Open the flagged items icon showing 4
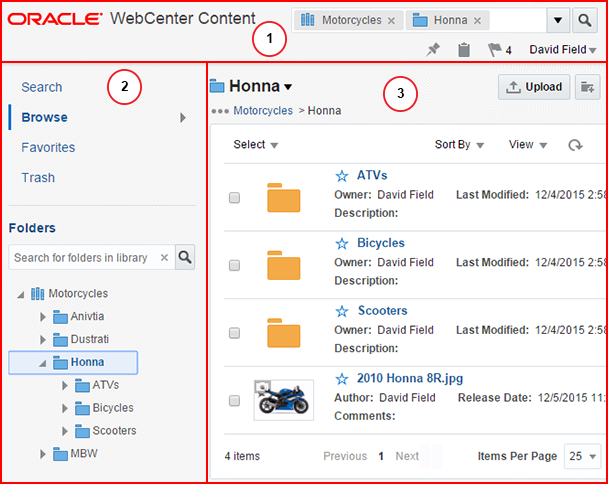Viewport: 608px width, 484px height. (499, 50)
